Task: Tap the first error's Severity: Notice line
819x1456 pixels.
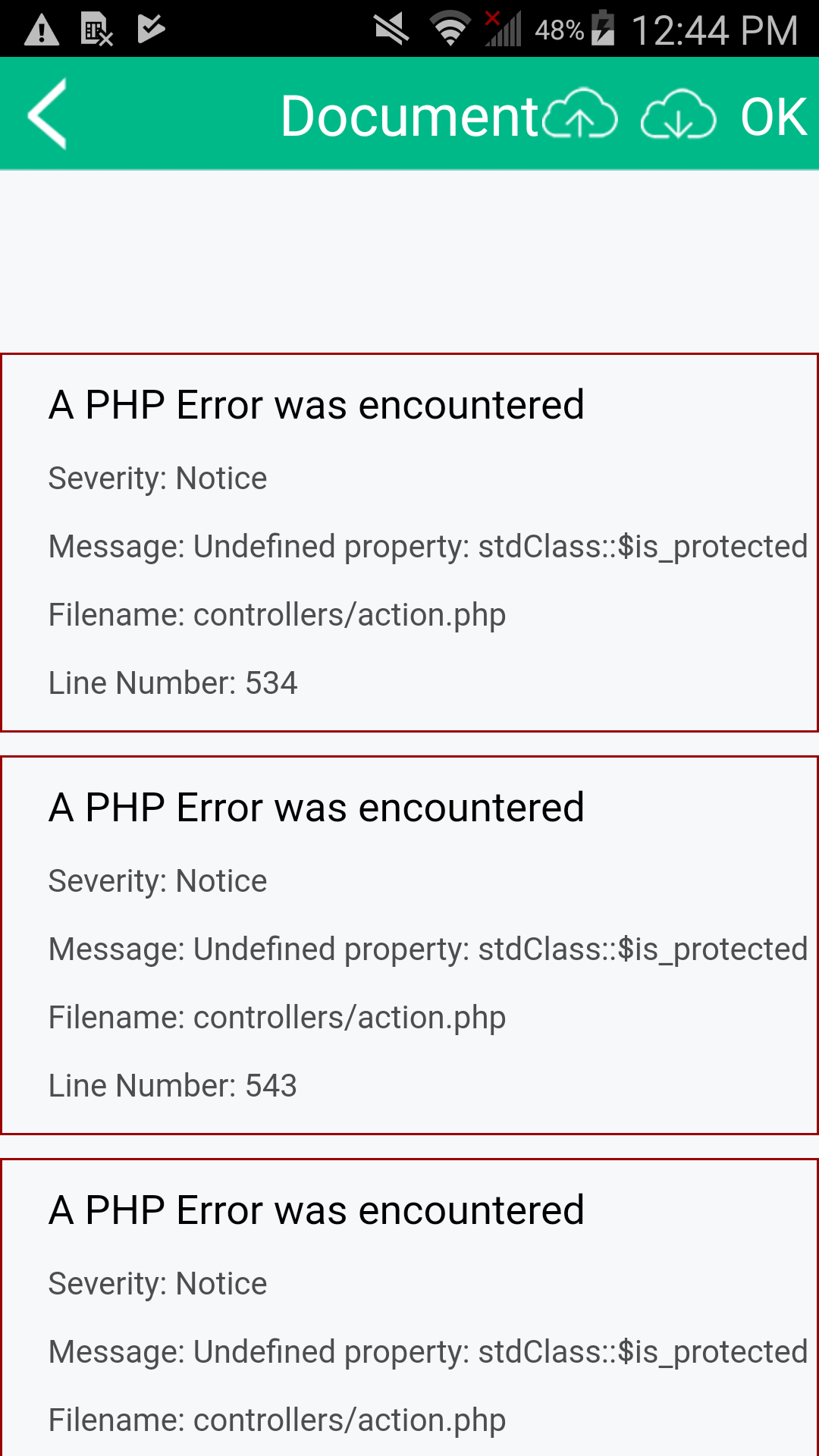Action: click(x=158, y=479)
